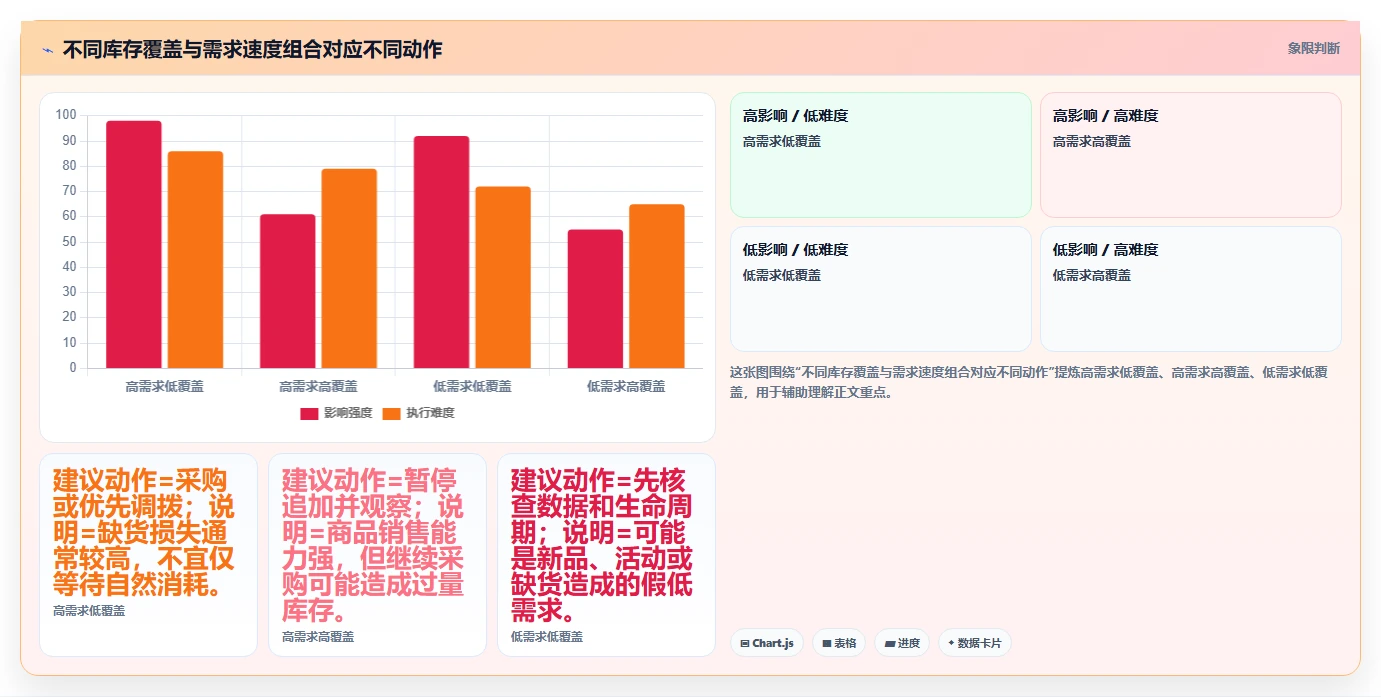Click the red 影响强度 bar for 低需求高覆盖
Viewport: 1381px width, 697px height.
click(595, 299)
